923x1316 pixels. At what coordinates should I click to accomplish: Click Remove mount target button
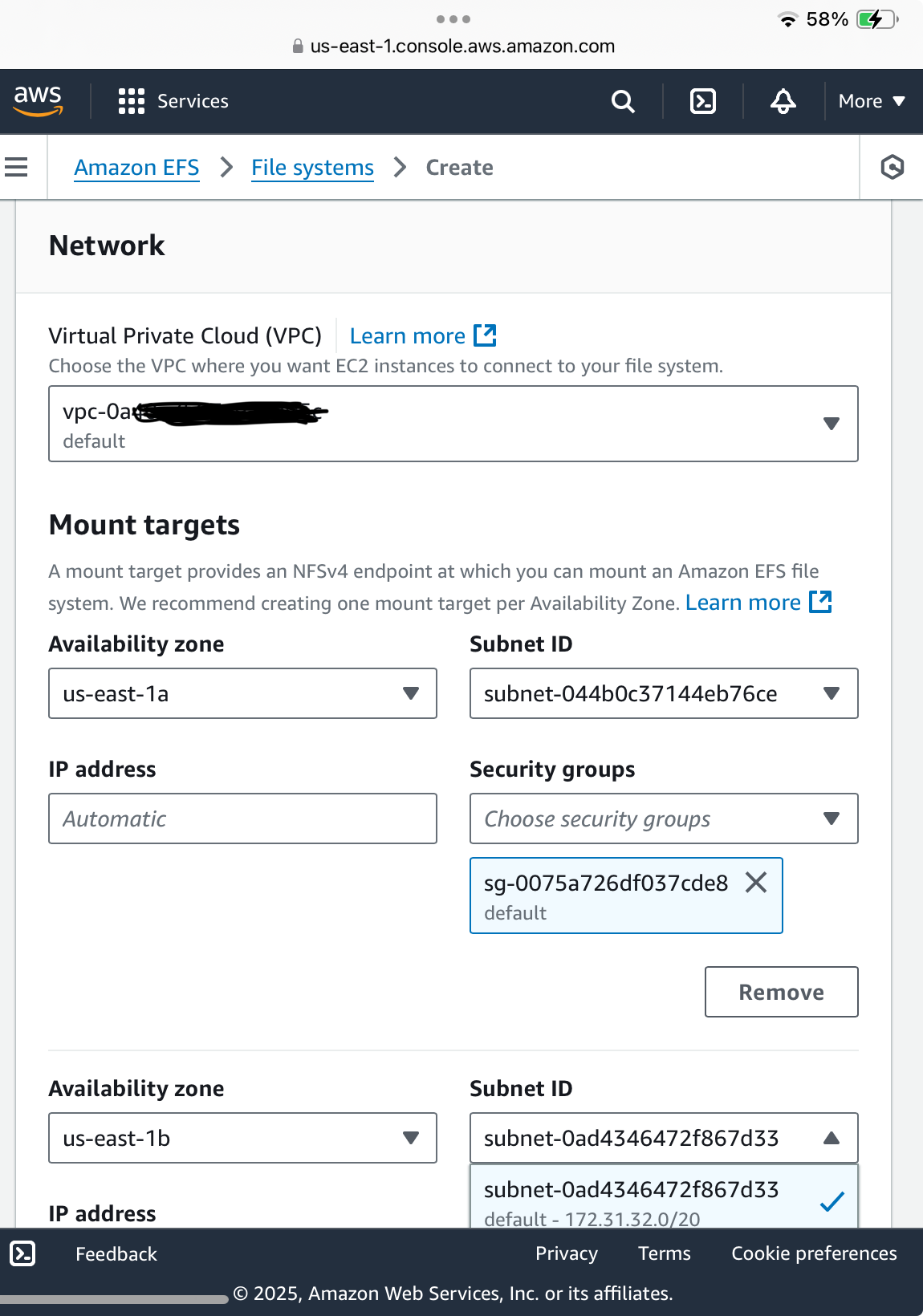(781, 992)
